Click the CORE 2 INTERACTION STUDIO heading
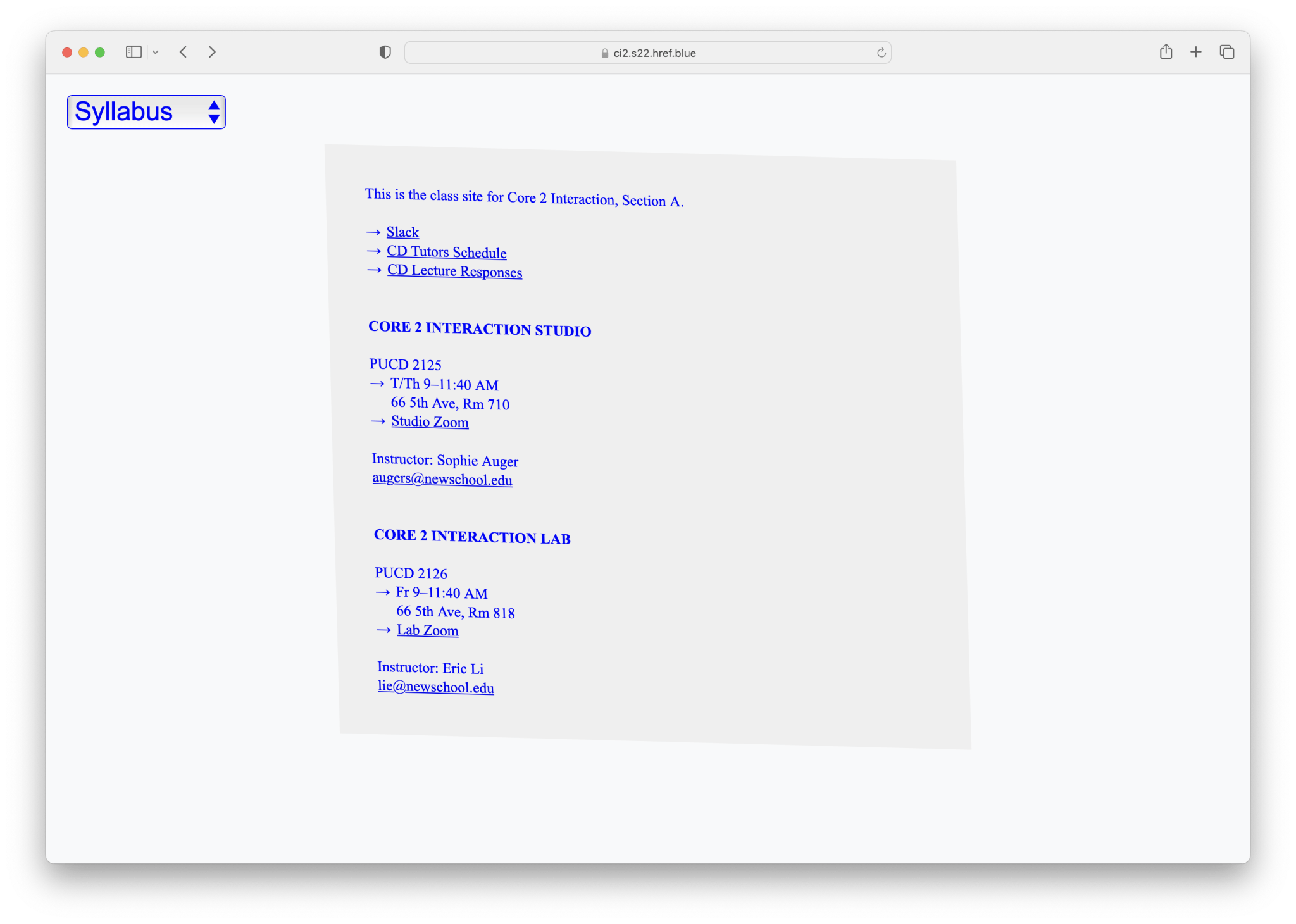1296x924 pixels. [x=480, y=328]
